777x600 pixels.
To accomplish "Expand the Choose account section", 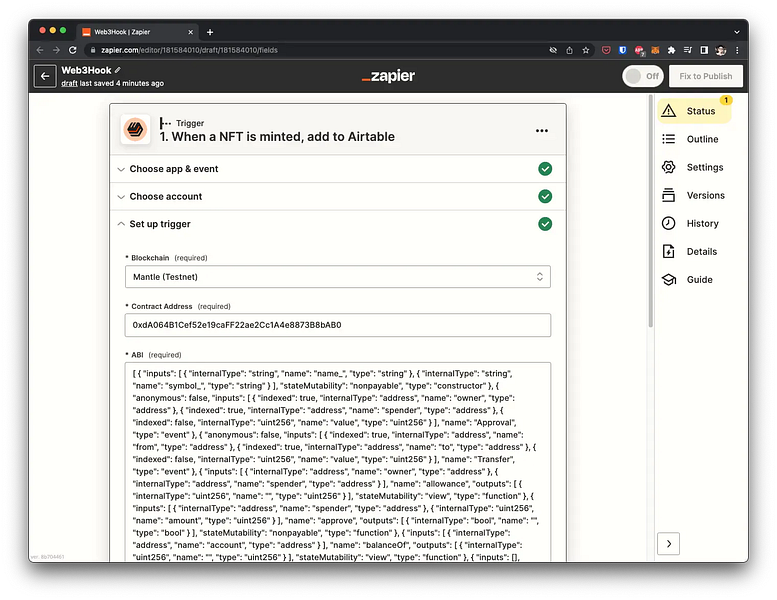I will pos(337,197).
